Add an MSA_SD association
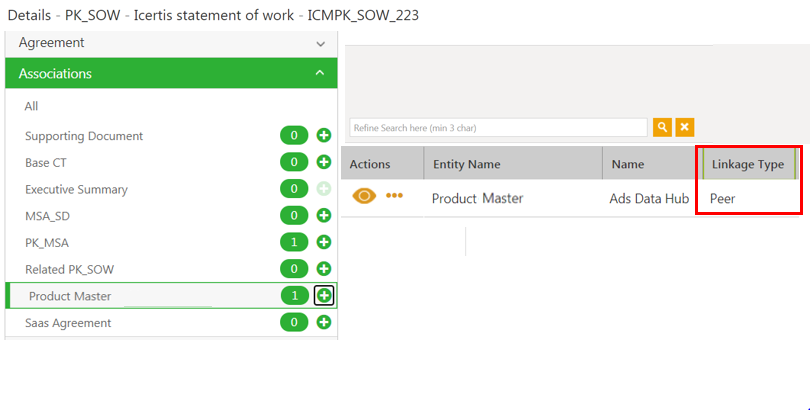This screenshot has width=810, height=410. point(324,215)
